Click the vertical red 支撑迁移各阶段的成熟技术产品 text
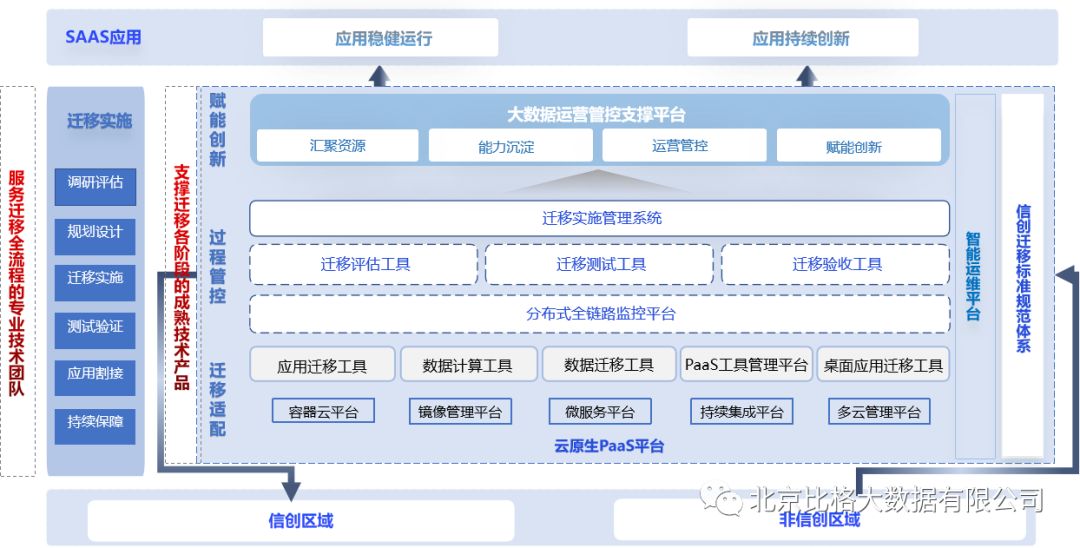This screenshot has width=1080, height=548. coord(181,277)
